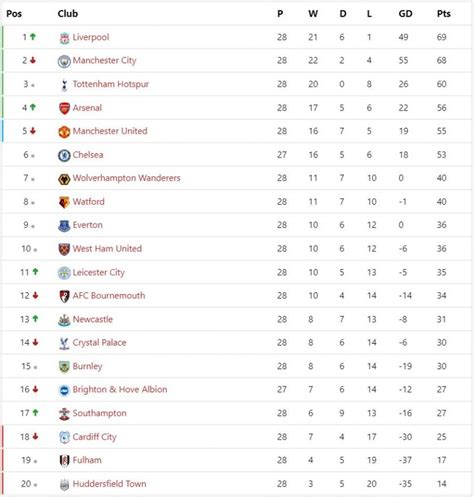Image resolution: width=474 pixels, height=497 pixels.
Task: Click the Wolverhampton Wanderers wolf crest
Action: (x=64, y=179)
